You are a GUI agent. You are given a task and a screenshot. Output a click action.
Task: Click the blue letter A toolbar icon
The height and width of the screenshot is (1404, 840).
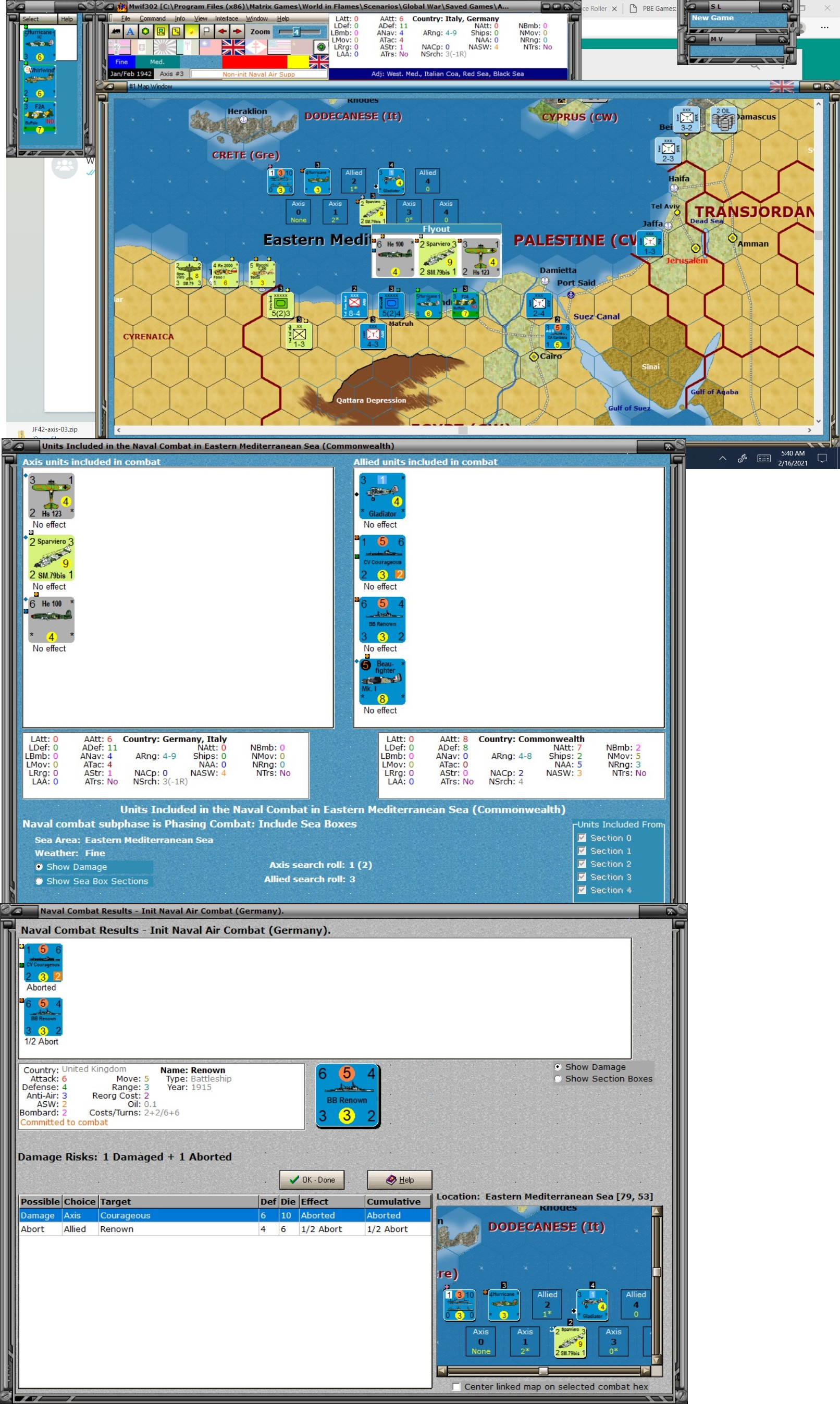tap(131, 32)
